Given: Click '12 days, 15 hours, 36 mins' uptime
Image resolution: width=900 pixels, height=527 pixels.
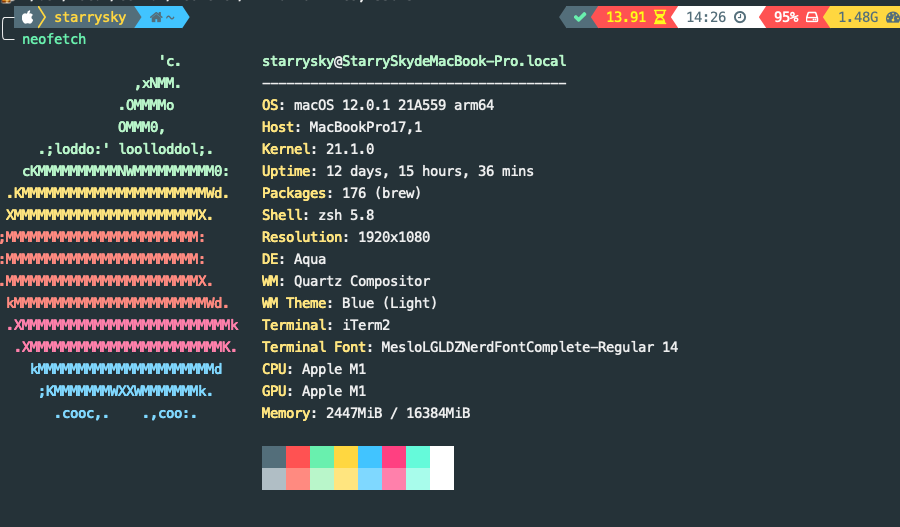Looking at the screenshot, I should point(430,171).
